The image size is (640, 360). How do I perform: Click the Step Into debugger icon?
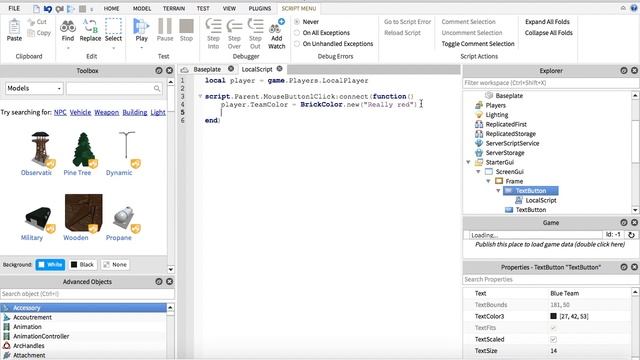(213, 25)
